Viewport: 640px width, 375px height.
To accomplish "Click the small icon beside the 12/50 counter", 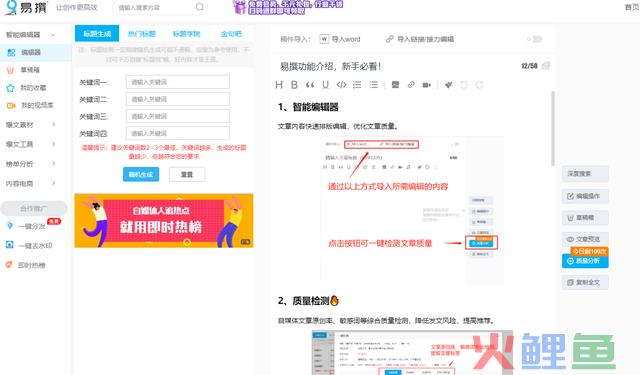I will (x=546, y=66).
